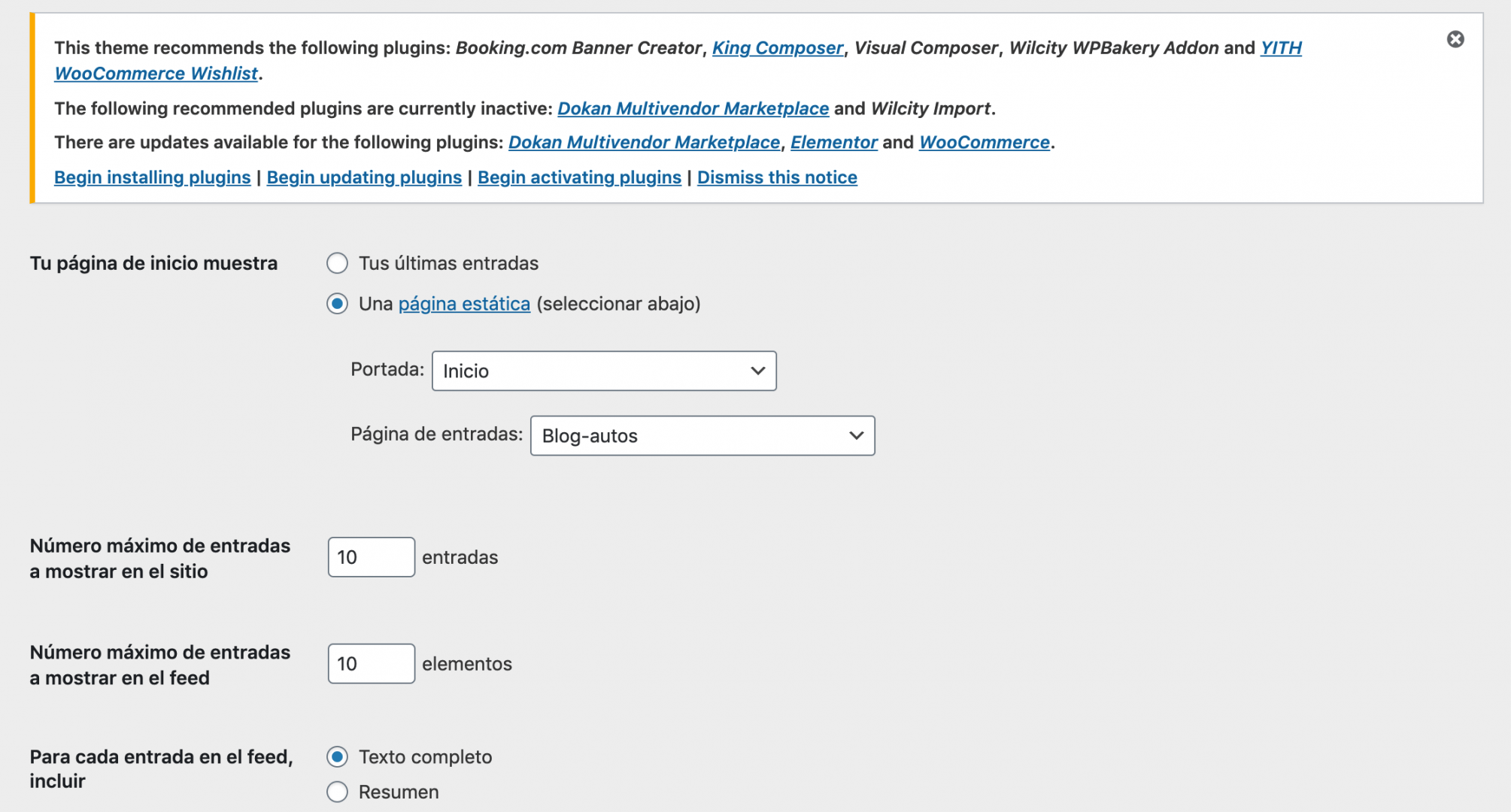The image size is (1511, 812).
Task: Open the 'Página de entradas' Blog-autos dropdown
Action: (702, 435)
